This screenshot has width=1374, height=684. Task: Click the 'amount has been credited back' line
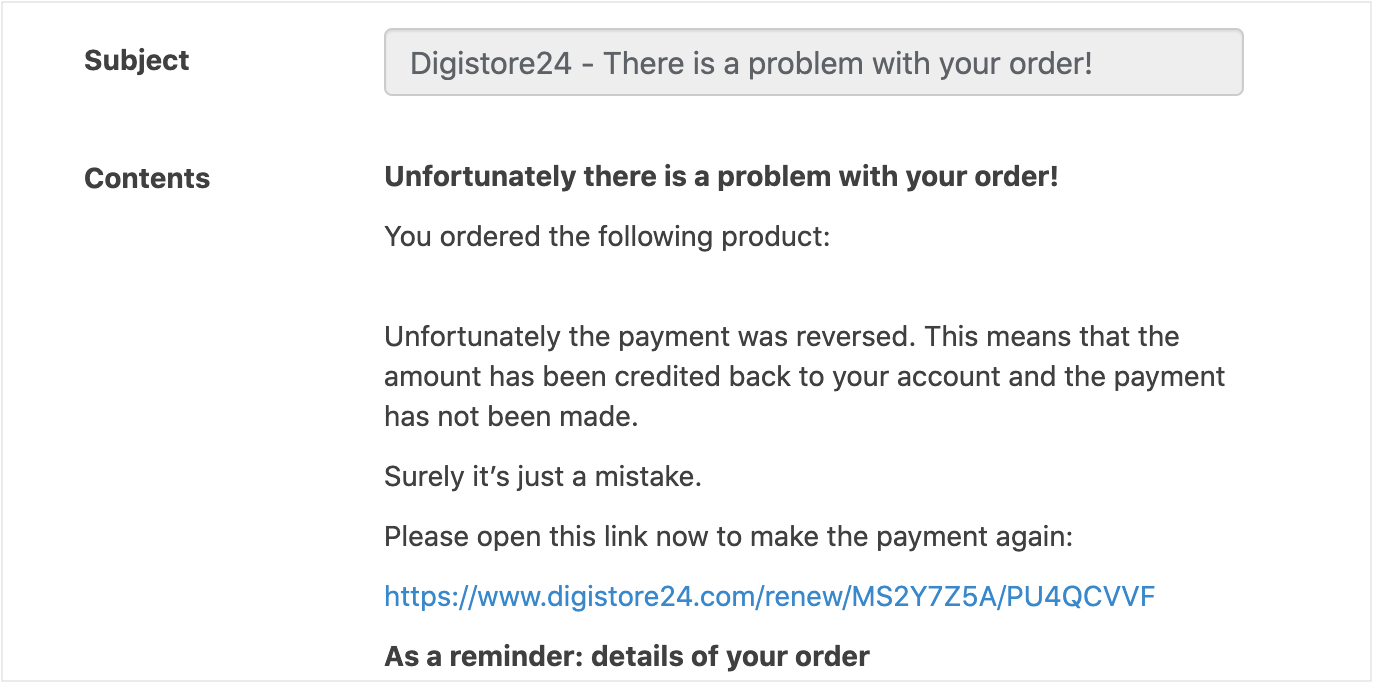(804, 377)
